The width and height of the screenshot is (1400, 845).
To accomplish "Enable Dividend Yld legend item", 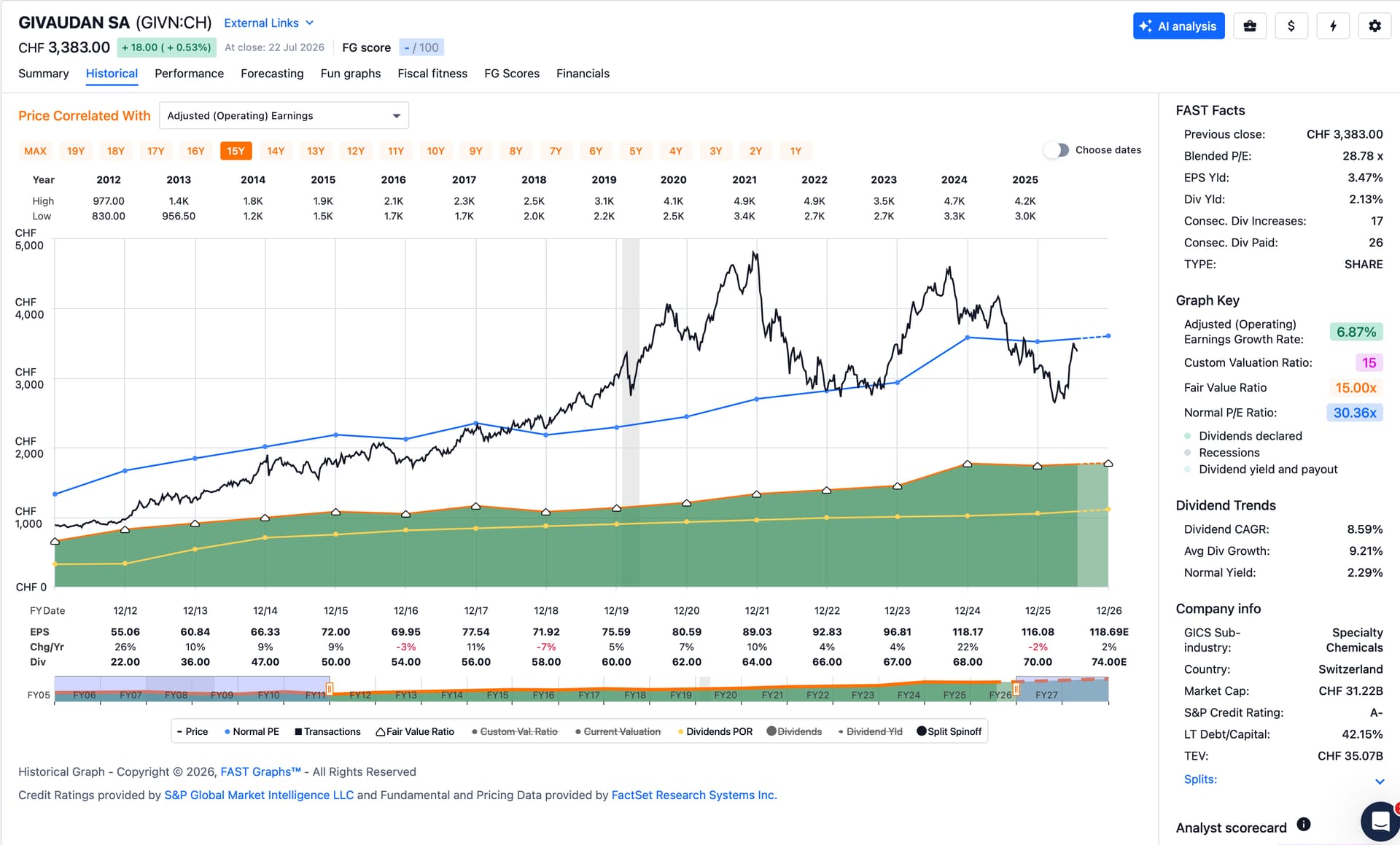I will click(x=870, y=732).
